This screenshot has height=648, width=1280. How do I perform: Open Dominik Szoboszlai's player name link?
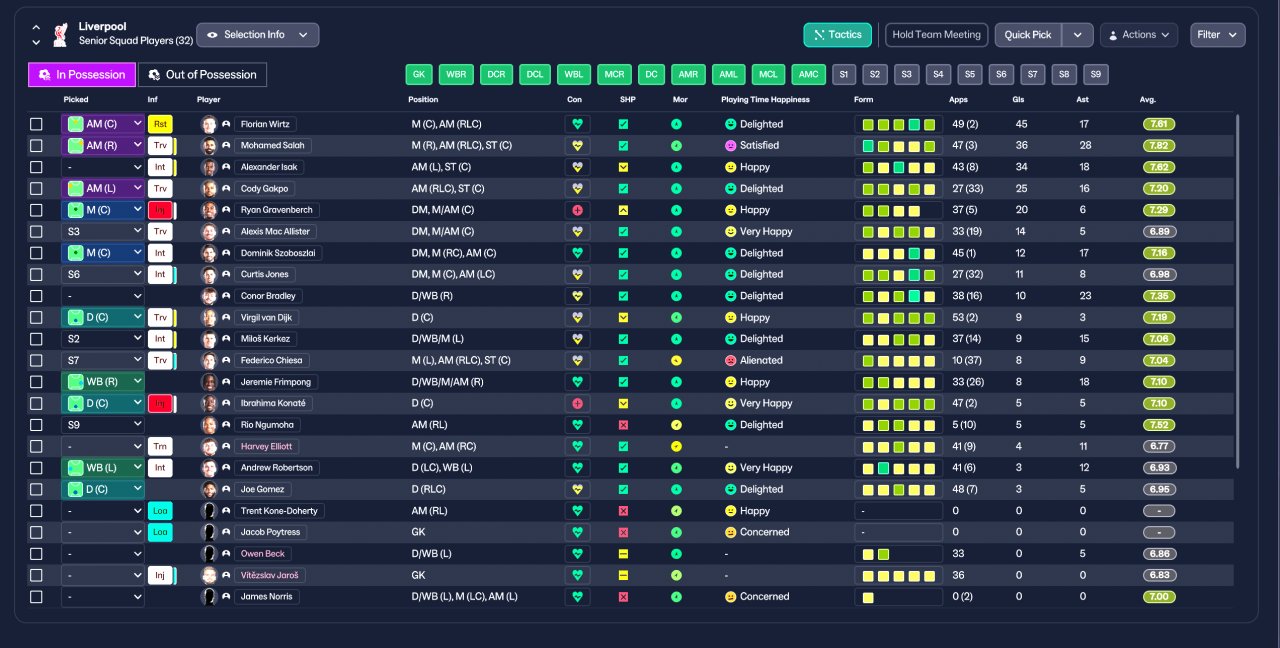click(278, 253)
